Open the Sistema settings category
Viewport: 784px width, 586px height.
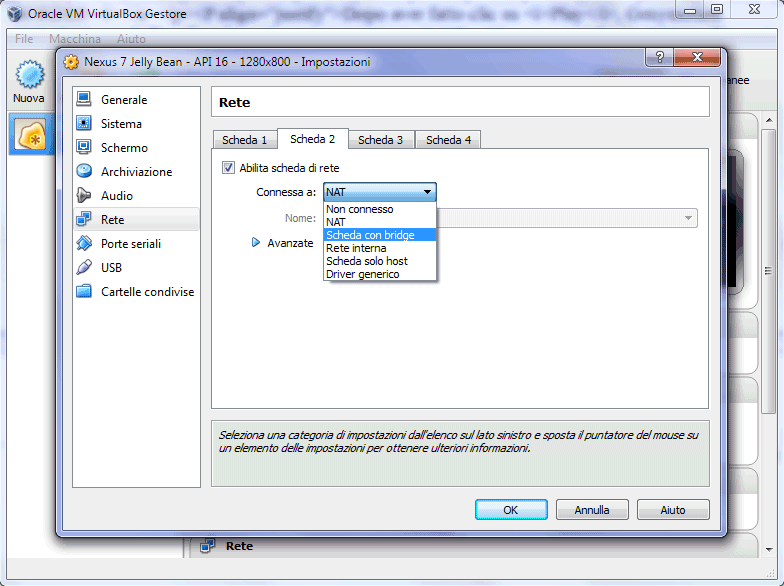[x=136, y=124]
